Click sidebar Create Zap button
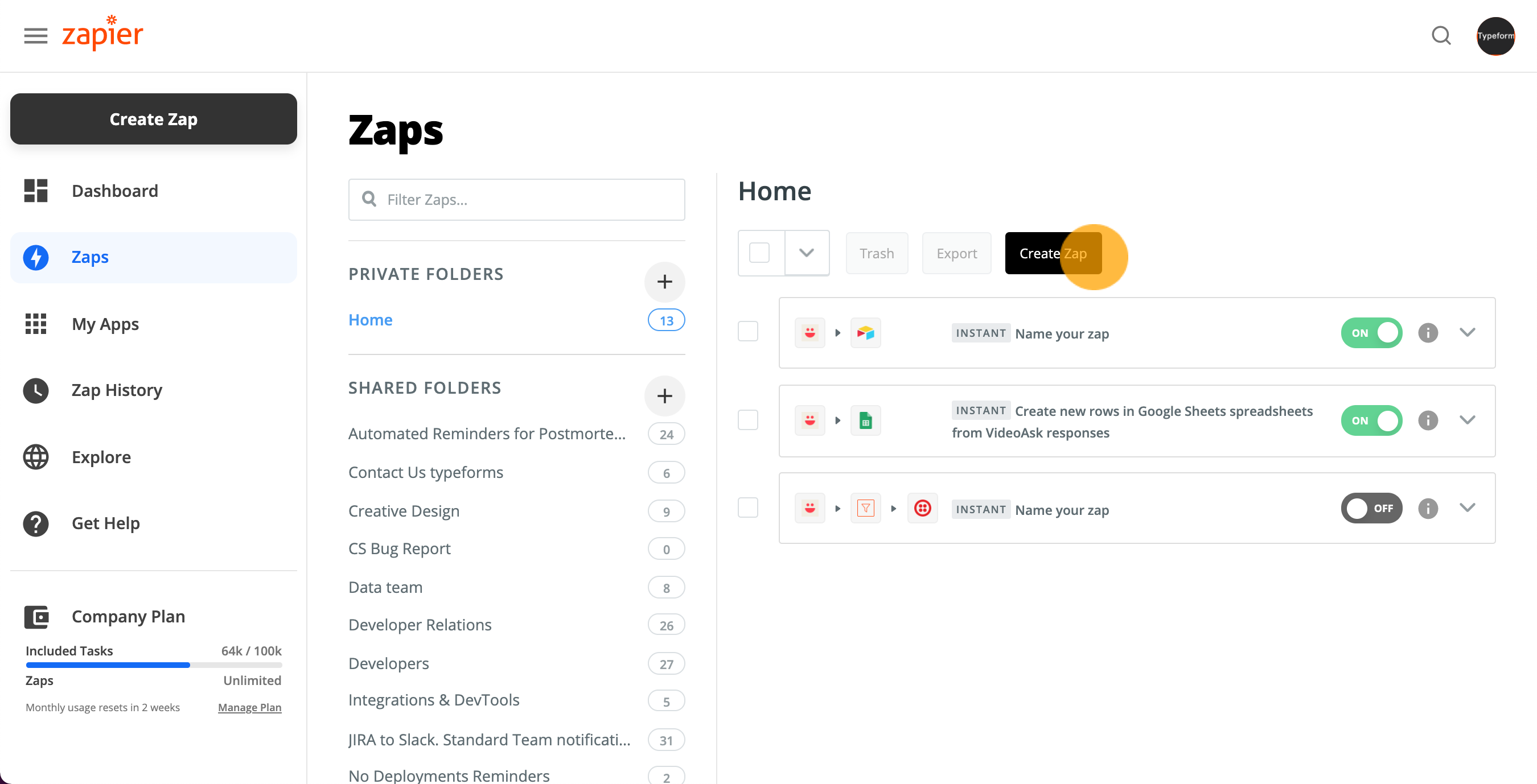The height and width of the screenshot is (784, 1537). 153,119
